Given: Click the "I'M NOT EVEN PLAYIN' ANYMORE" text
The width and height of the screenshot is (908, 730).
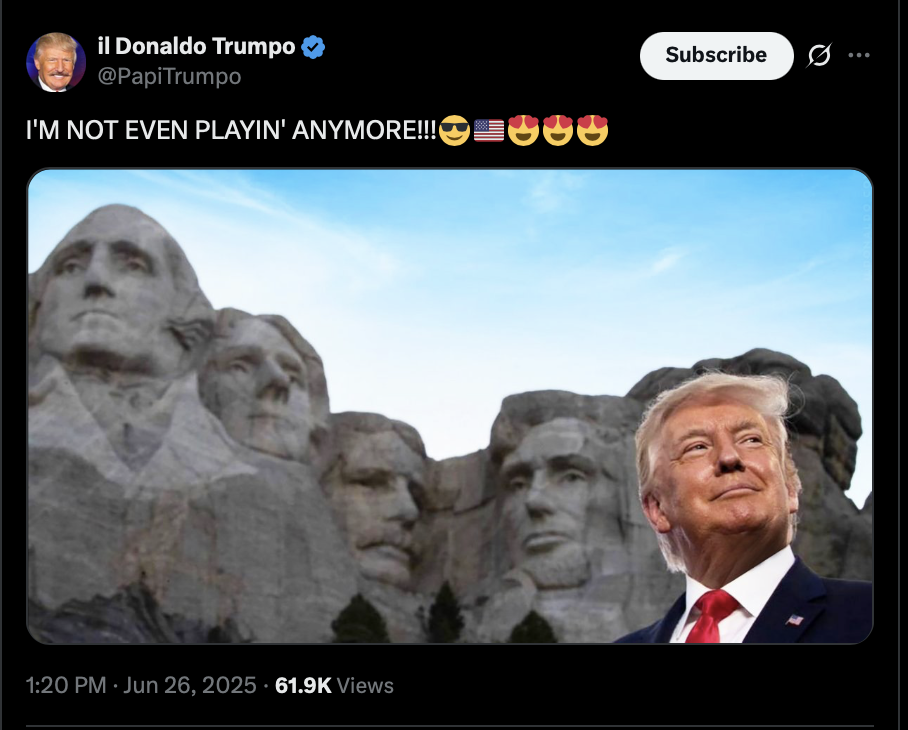Looking at the screenshot, I should coord(231,130).
